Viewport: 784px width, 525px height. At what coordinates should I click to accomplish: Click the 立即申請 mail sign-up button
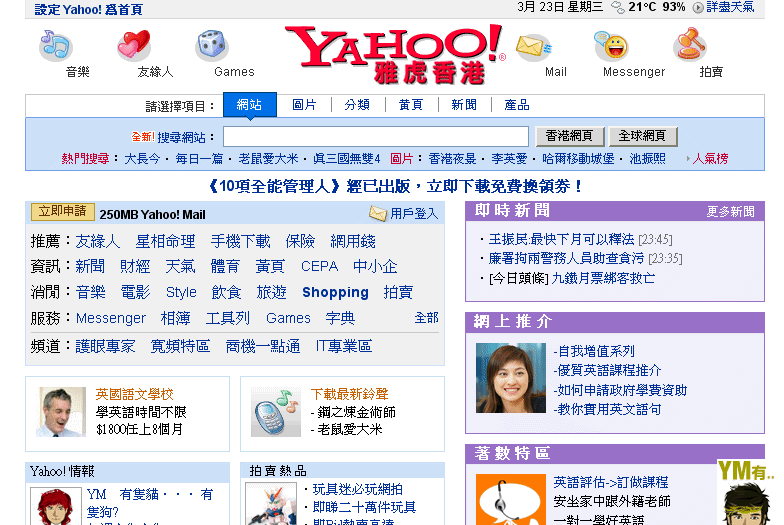point(62,212)
